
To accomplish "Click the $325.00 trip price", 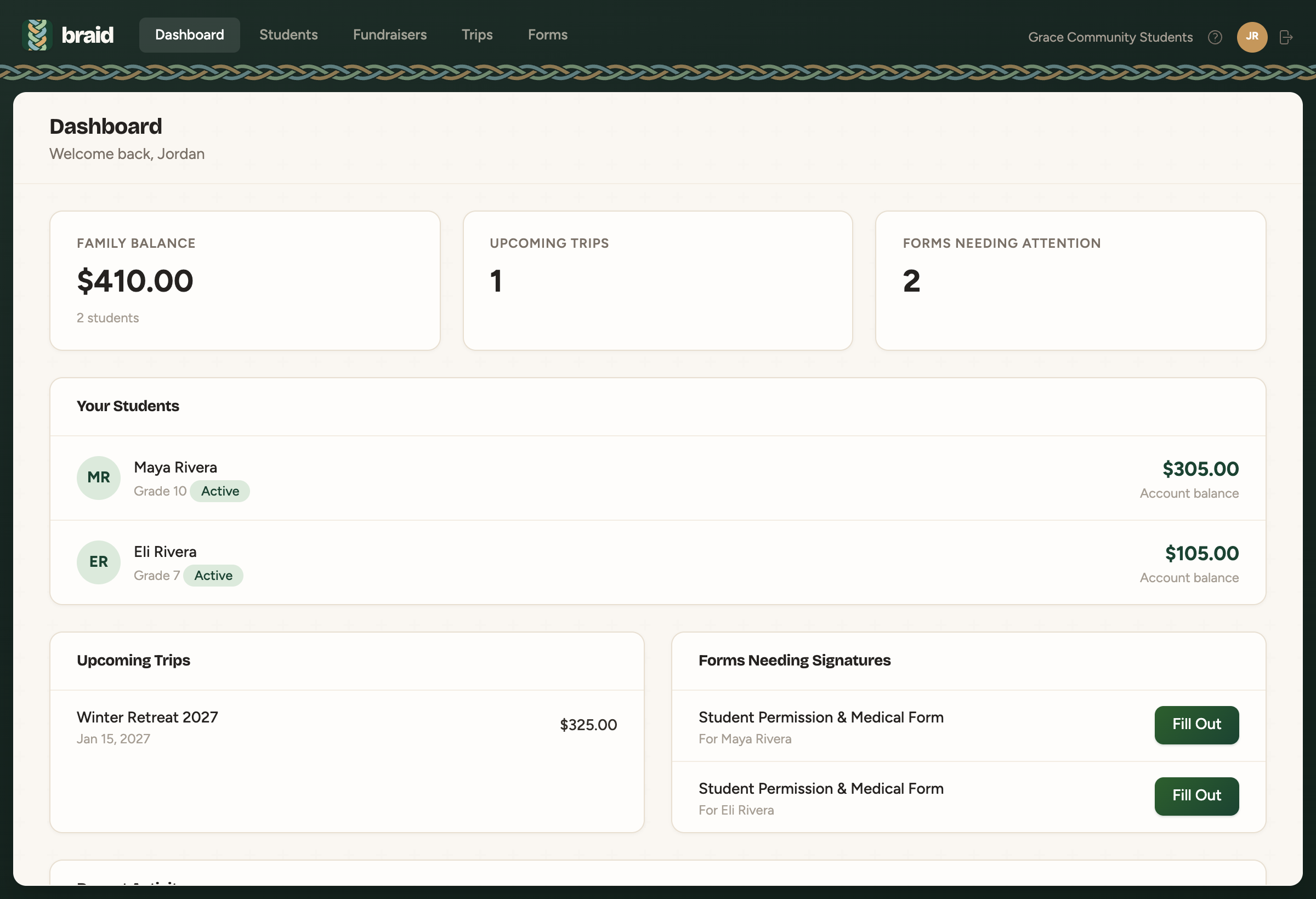I will [x=588, y=725].
